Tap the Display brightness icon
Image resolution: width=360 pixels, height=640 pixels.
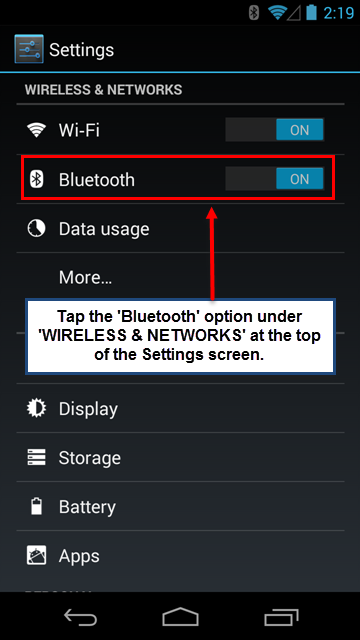click(36, 408)
